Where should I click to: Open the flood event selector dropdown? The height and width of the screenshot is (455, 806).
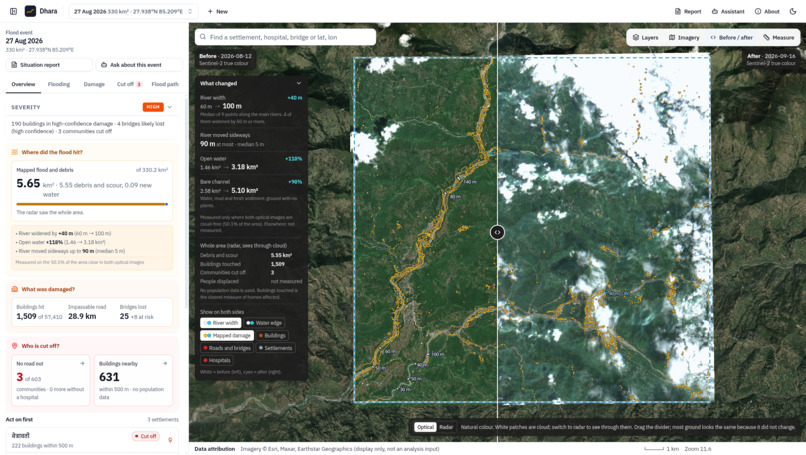[x=133, y=11]
